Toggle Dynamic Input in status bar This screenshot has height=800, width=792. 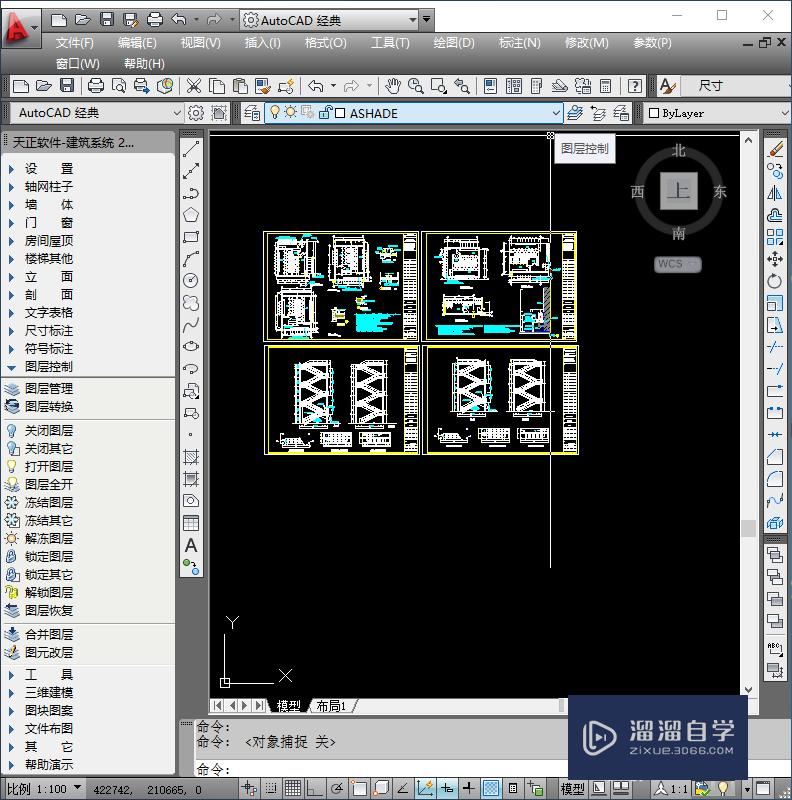pyautogui.click(x=447, y=788)
